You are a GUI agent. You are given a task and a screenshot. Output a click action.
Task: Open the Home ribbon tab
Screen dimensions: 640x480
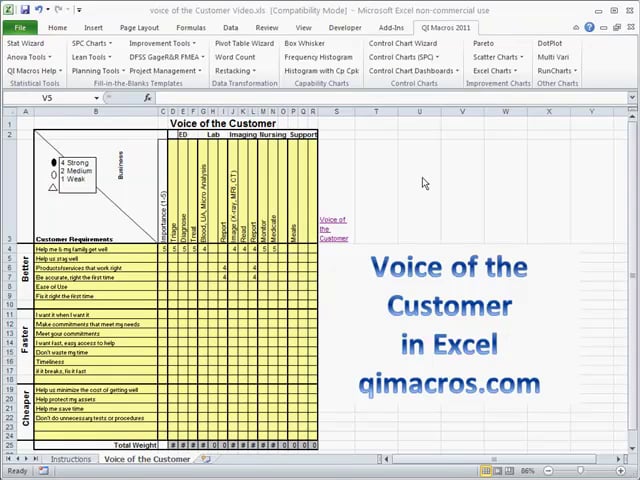point(58,28)
